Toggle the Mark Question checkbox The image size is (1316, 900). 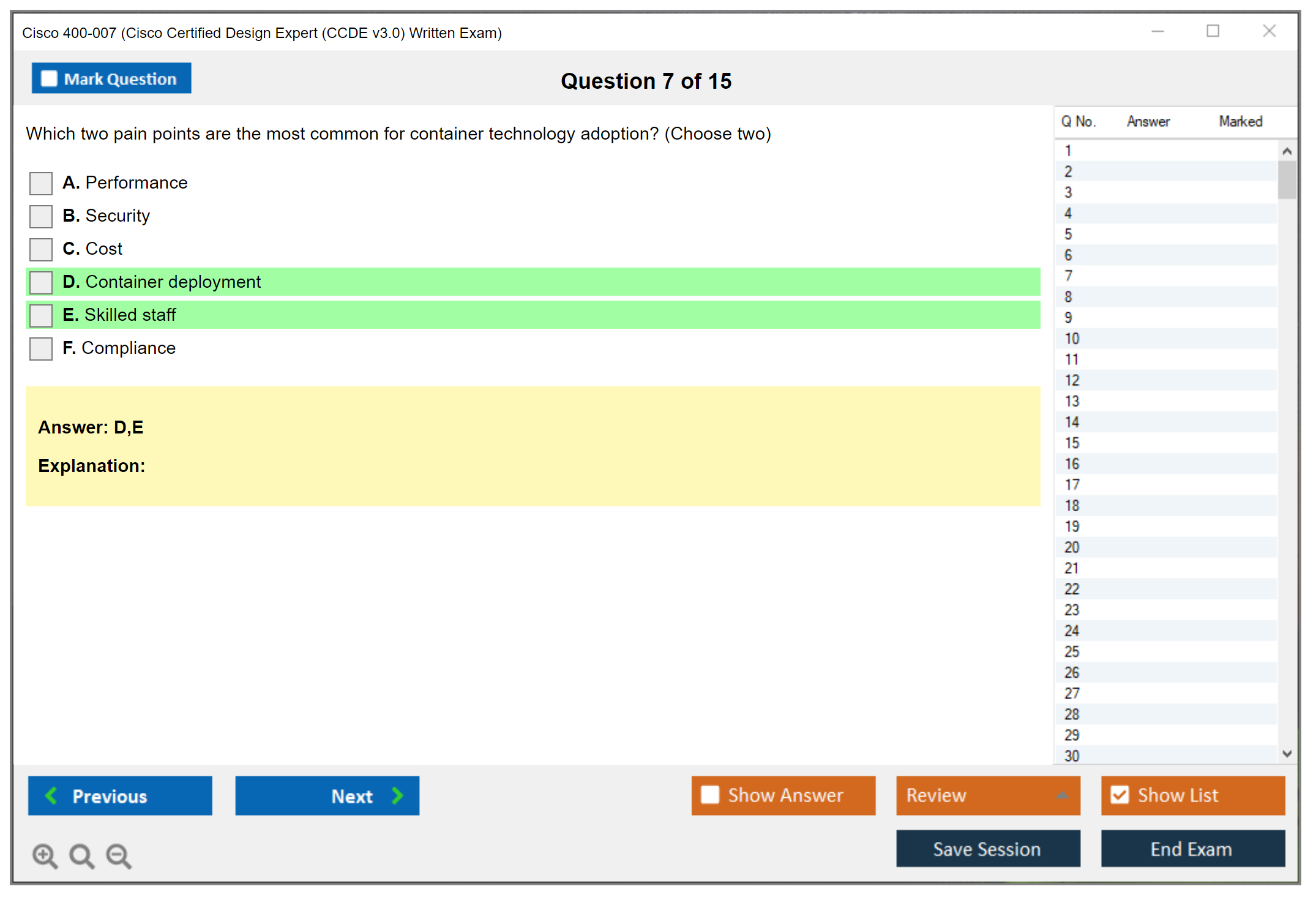[x=50, y=79]
